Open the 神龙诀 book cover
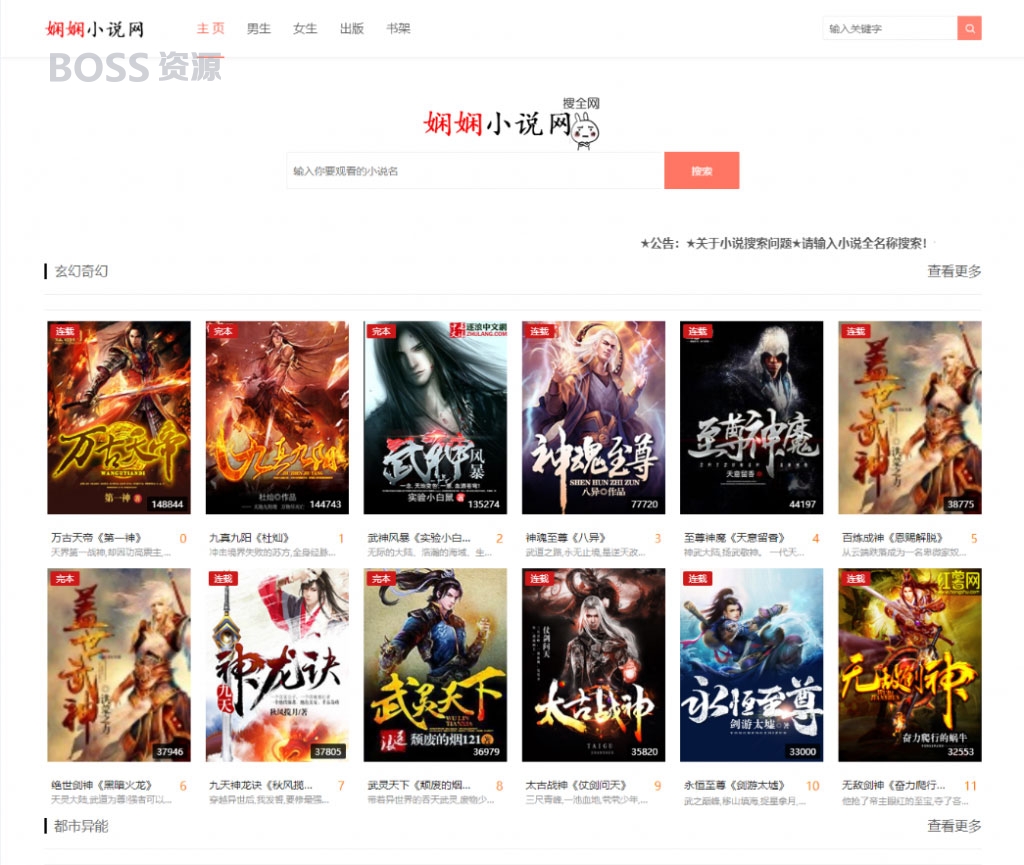The image size is (1024, 865). pyautogui.click(x=277, y=665)
